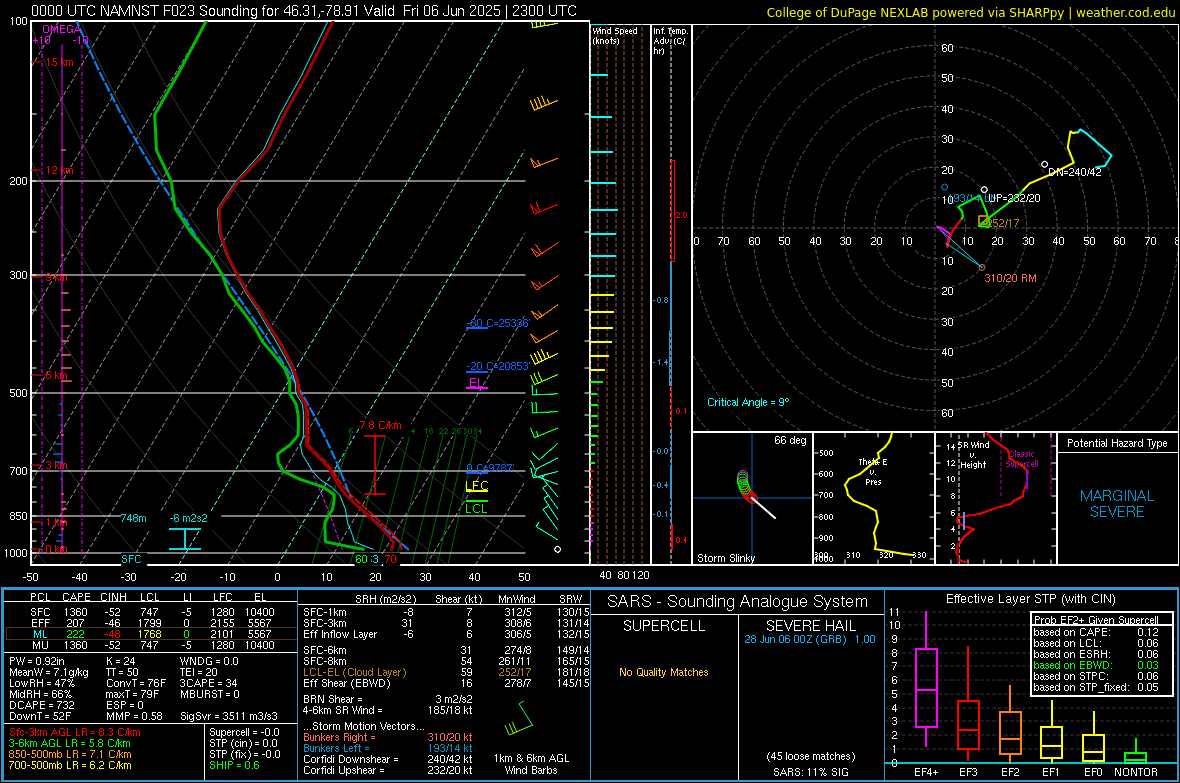Click the Corfidi Downshear vector line
The width and height of the screenshot is (1180, 783).
(388, 760)
